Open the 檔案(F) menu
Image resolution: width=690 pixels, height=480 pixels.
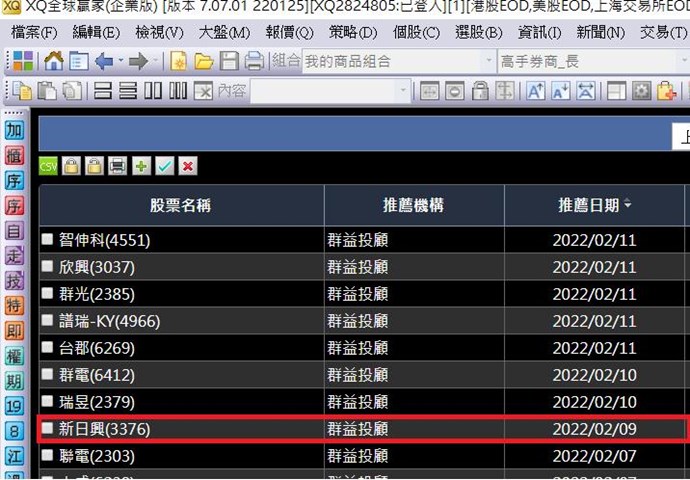point(34,33)
